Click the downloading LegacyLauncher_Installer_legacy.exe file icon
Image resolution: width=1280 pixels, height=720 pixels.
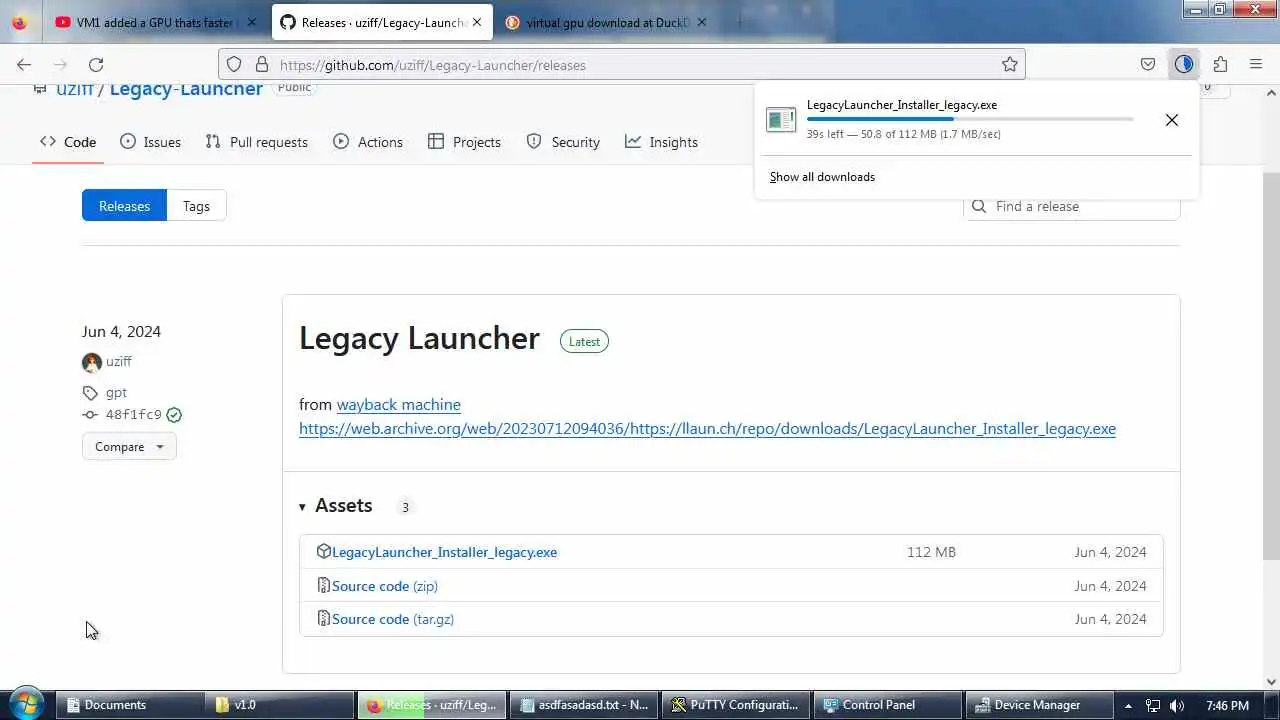pos(781,120)
